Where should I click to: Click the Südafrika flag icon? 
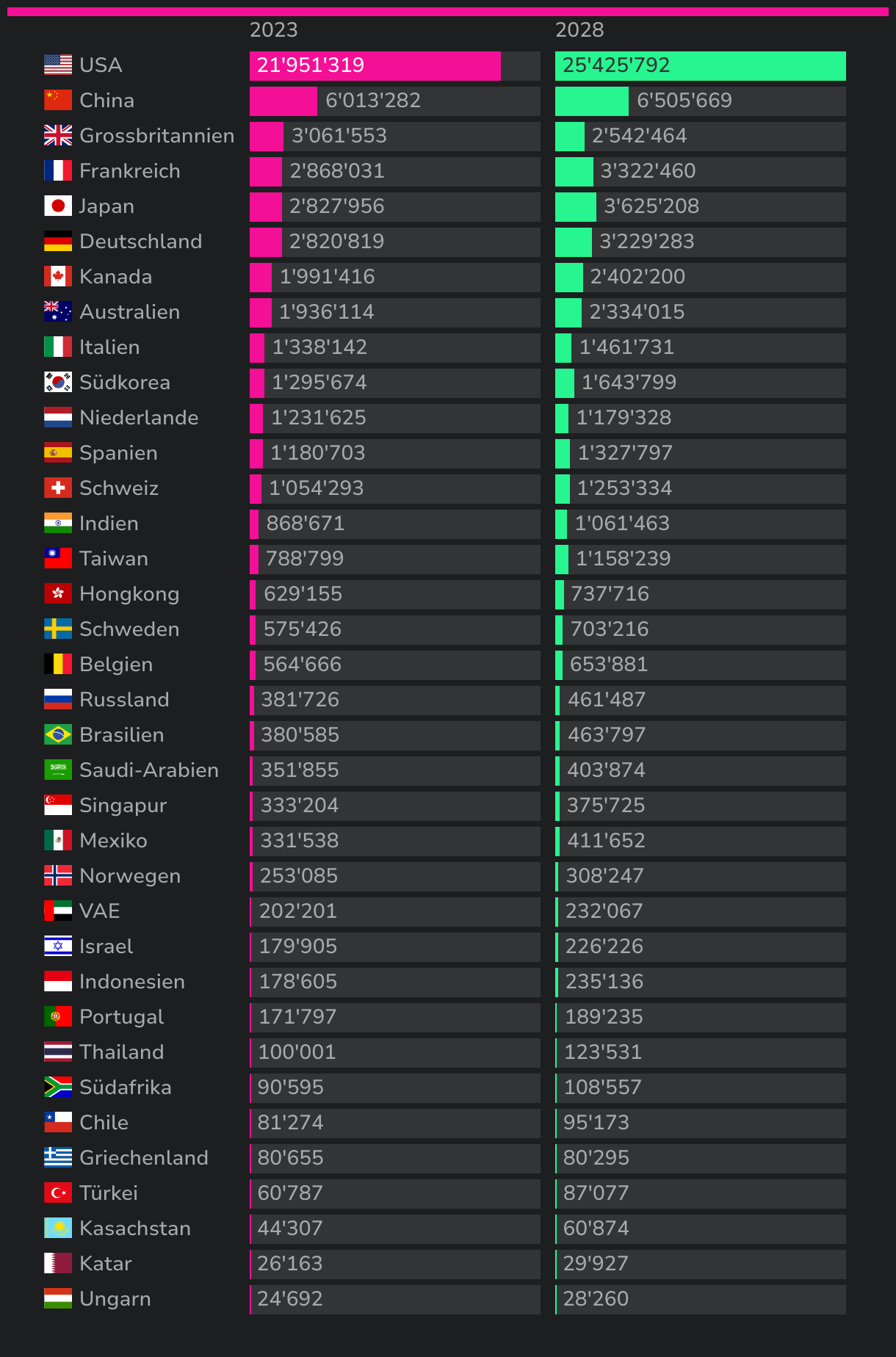click(58, 1088)
